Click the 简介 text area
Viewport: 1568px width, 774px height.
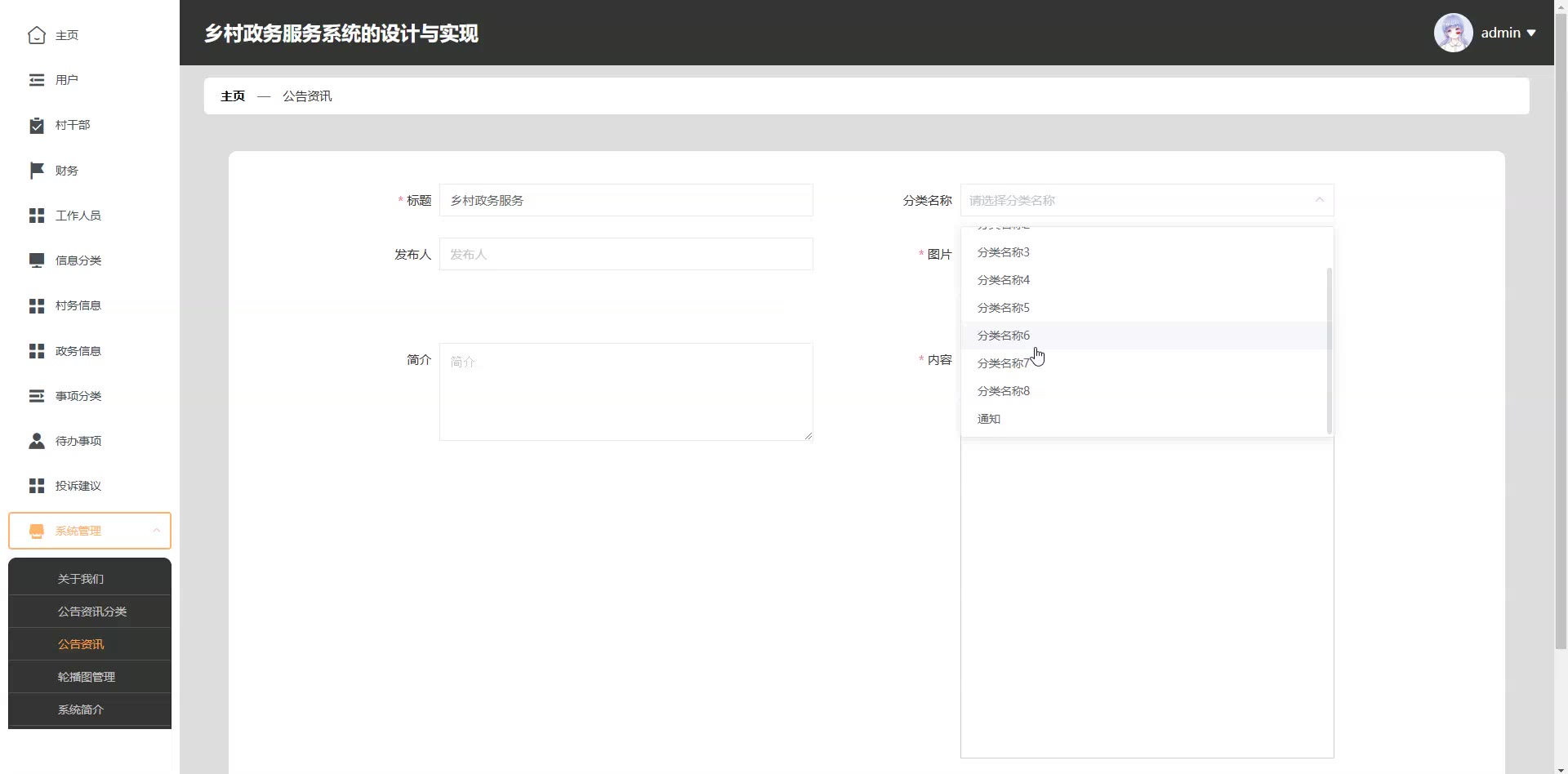[626, 392]
